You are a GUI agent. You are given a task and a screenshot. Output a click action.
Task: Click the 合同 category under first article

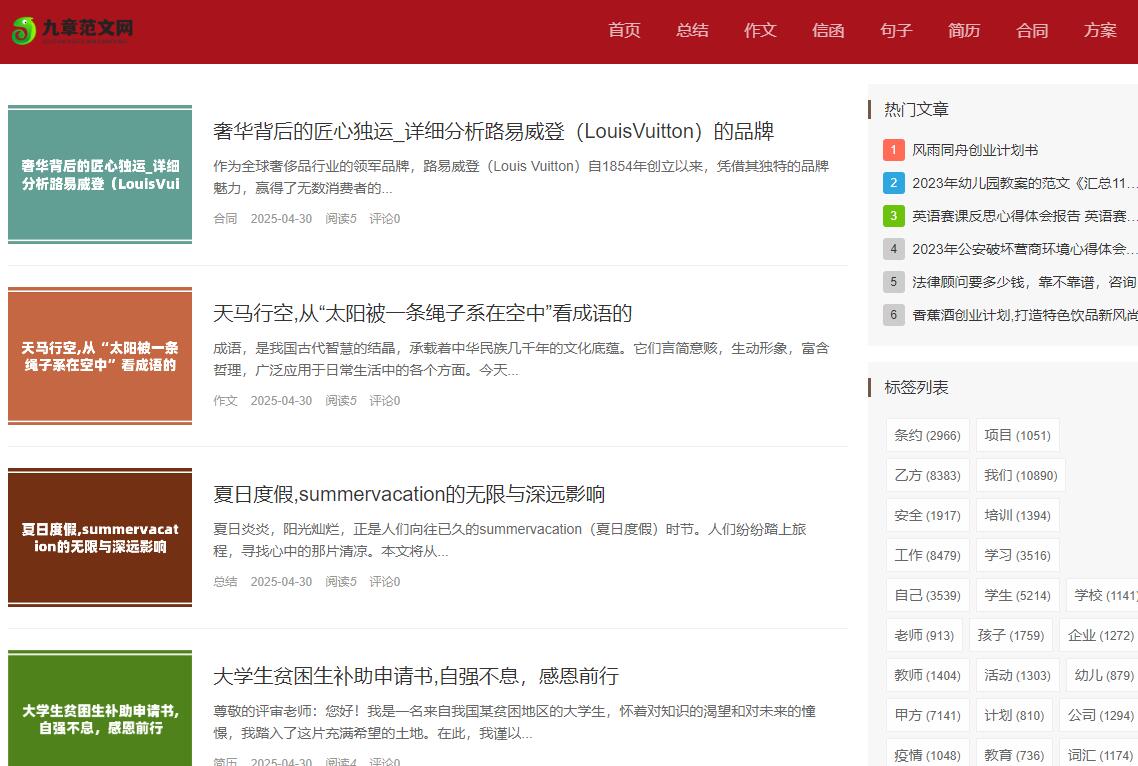(225, 218)
